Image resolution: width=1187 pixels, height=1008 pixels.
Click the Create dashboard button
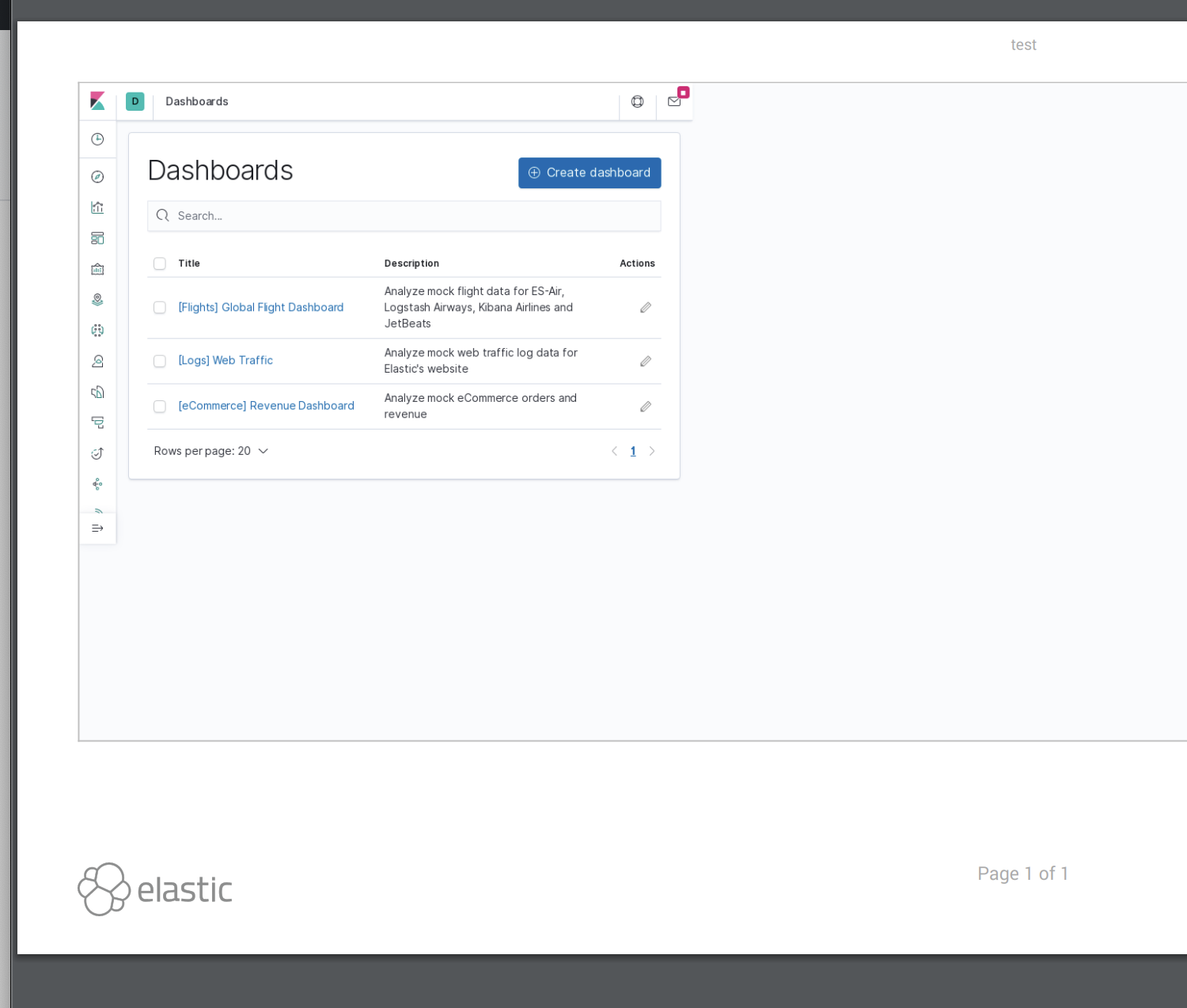tap(589, 172)
